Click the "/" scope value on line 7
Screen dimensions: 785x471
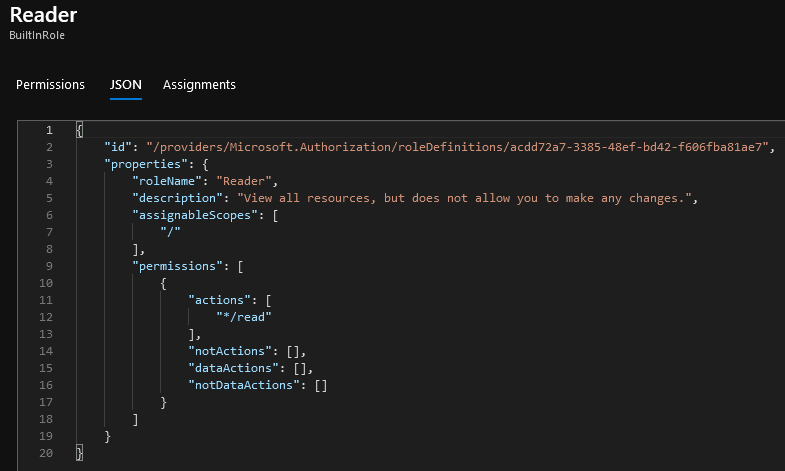170,232
